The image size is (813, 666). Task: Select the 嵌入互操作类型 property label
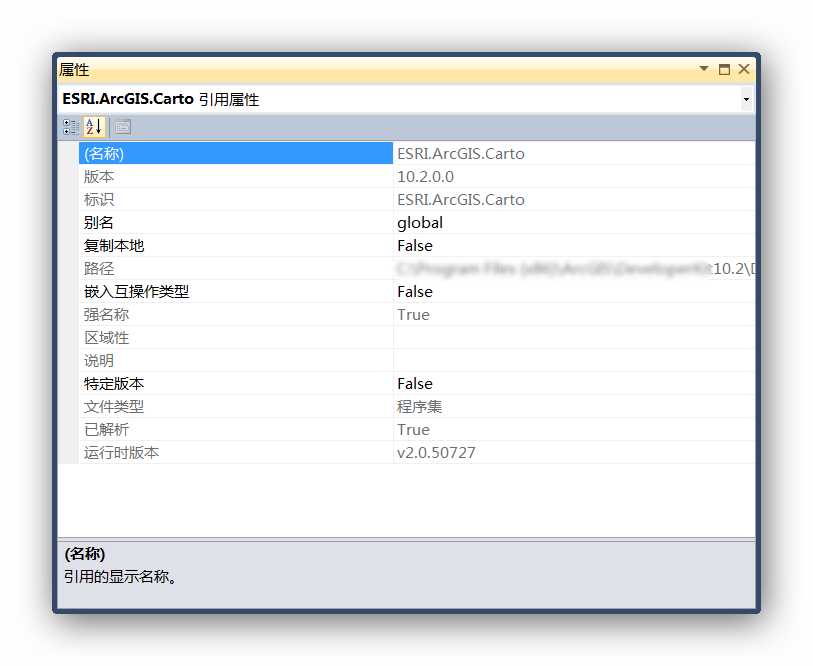pyautogui.click(x=136, y=292)
